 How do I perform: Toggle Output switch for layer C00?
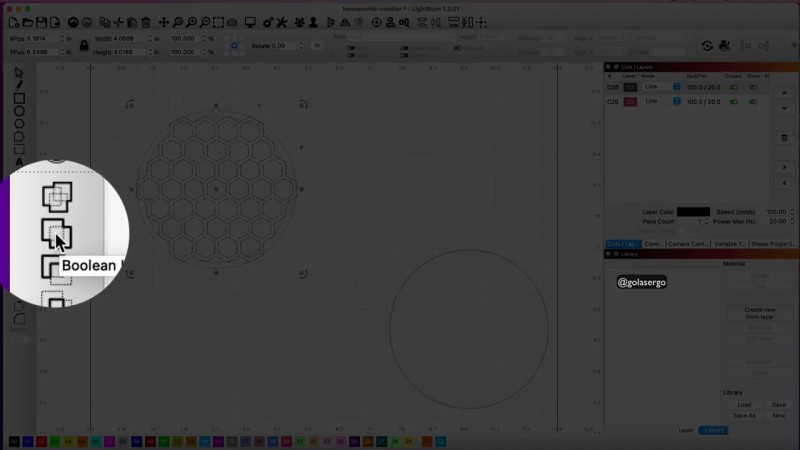[735, 87]
